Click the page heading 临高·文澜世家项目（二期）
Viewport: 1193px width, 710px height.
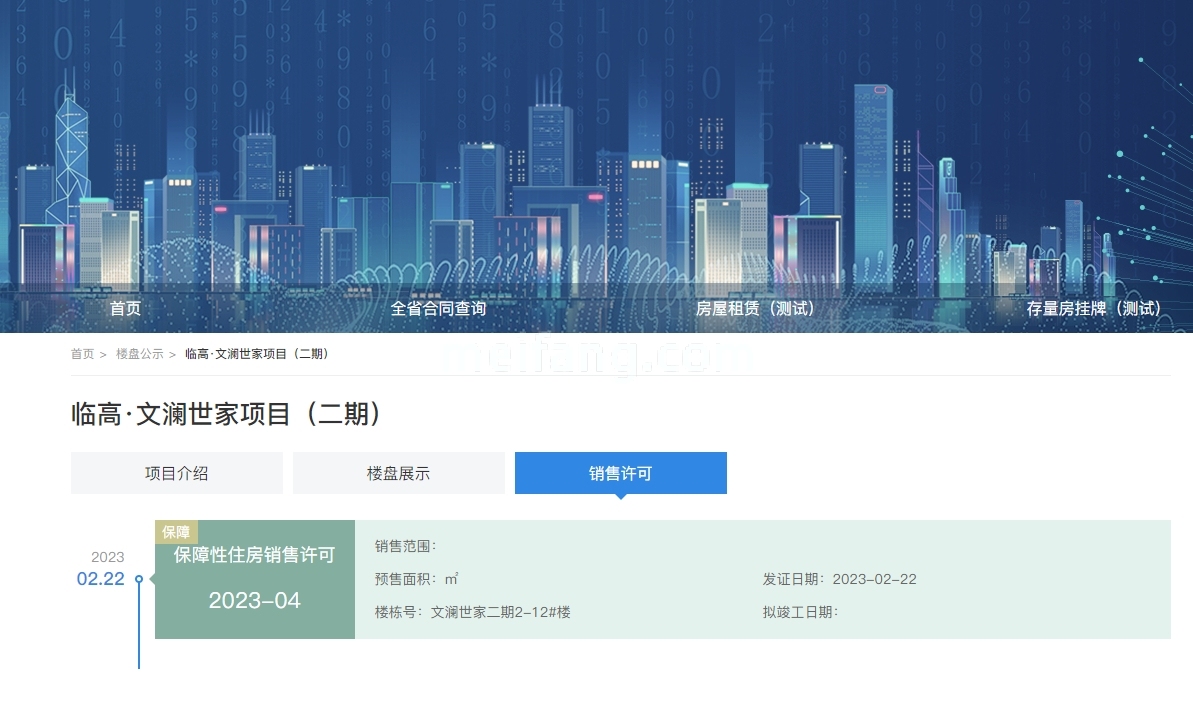pos(227,414)
